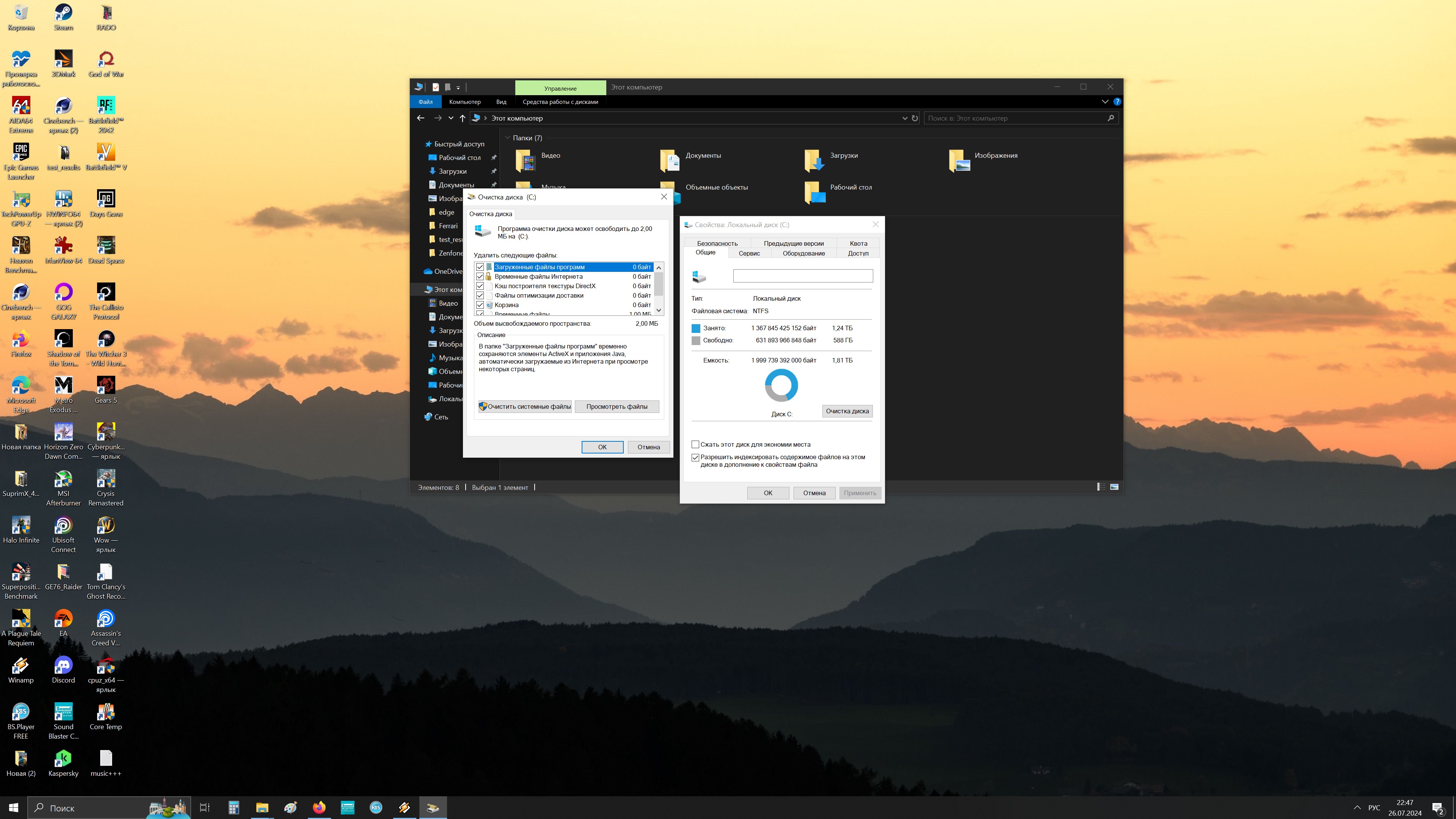1456x819 pixels.
Task: Open the Вид ribbon tab
Action: point(501,102)
